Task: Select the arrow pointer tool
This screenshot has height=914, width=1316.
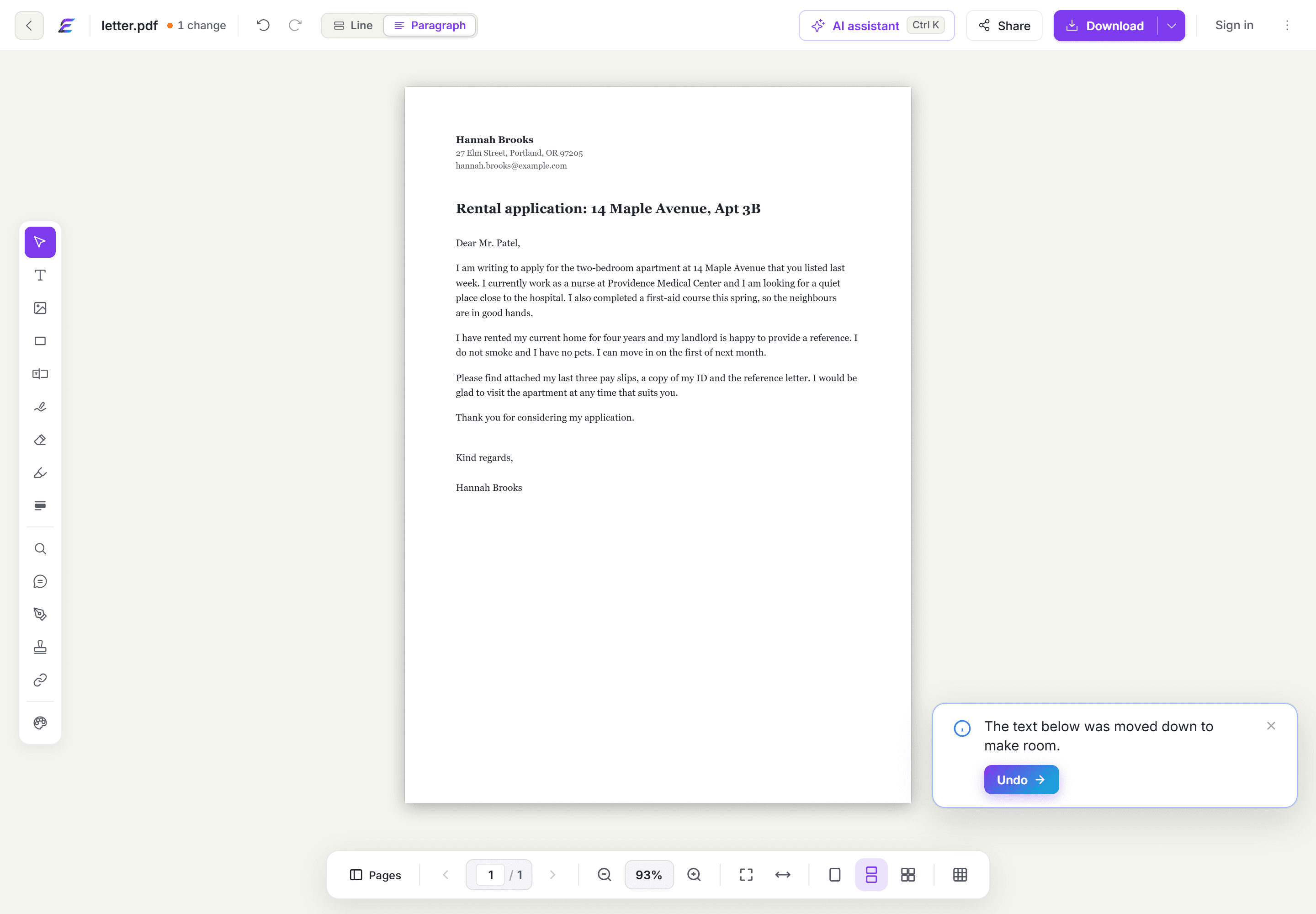Action: click(x=40, y=242)
